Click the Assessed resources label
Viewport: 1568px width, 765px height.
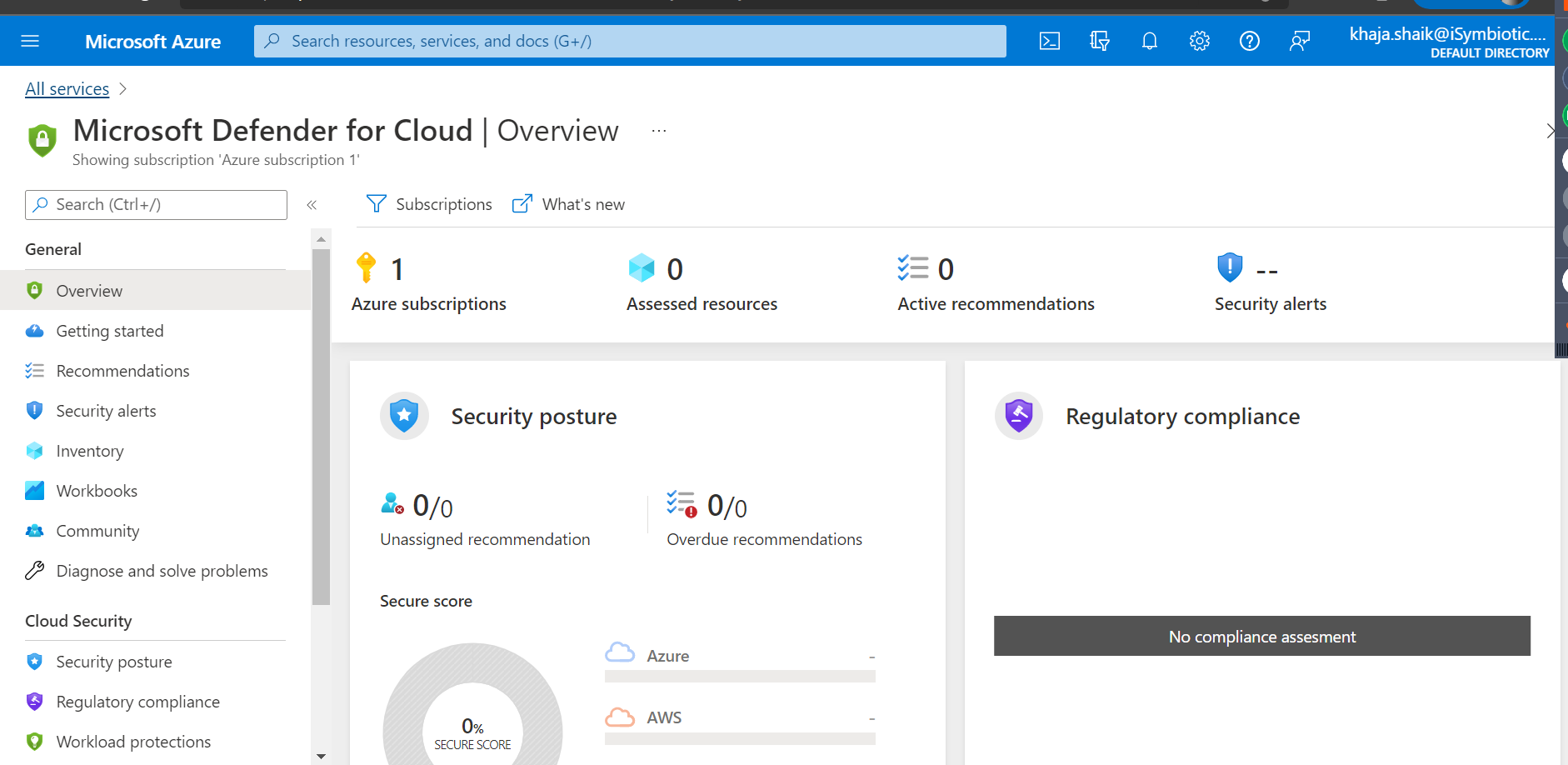click(x=702, y=304)
